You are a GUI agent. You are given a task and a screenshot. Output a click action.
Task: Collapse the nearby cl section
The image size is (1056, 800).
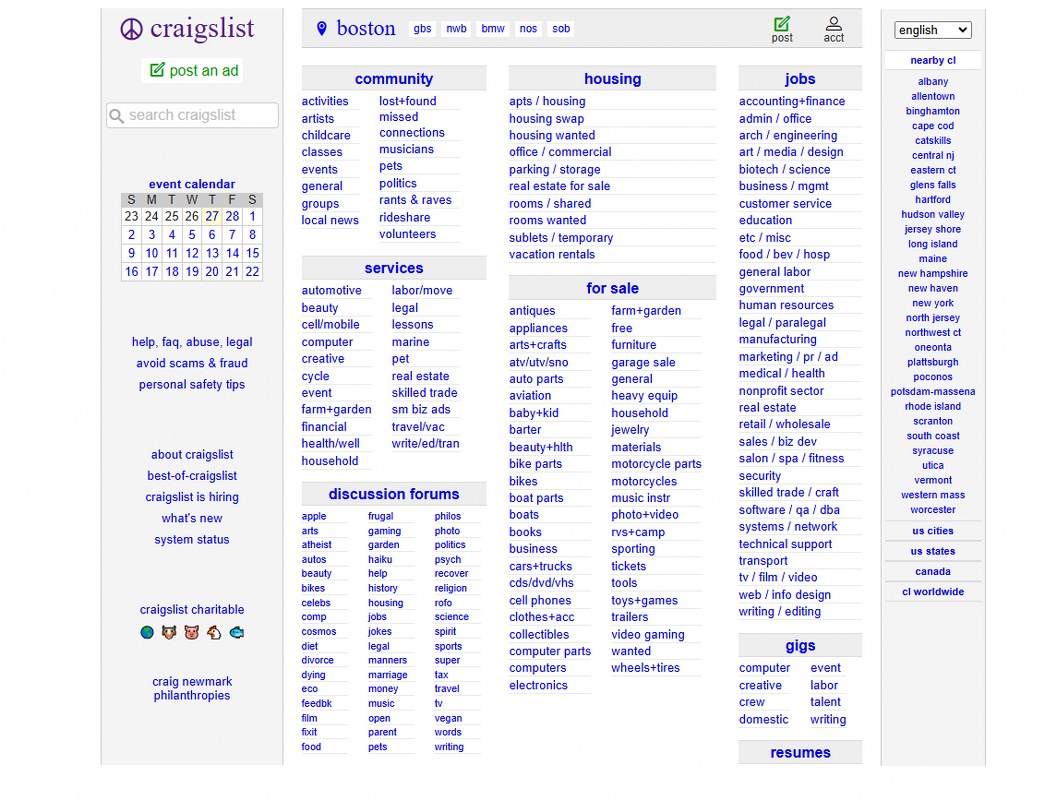pyautogui.click(x=932, y=60)
